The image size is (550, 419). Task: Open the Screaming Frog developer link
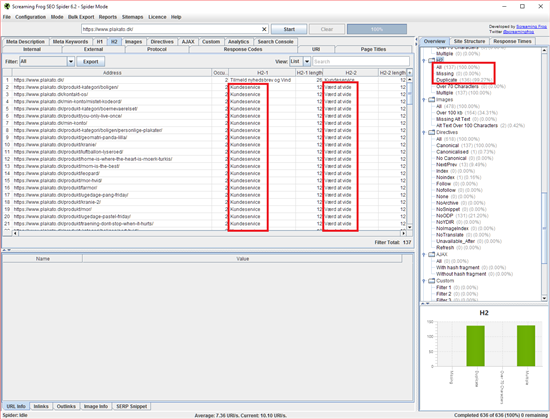click(531, 27)
